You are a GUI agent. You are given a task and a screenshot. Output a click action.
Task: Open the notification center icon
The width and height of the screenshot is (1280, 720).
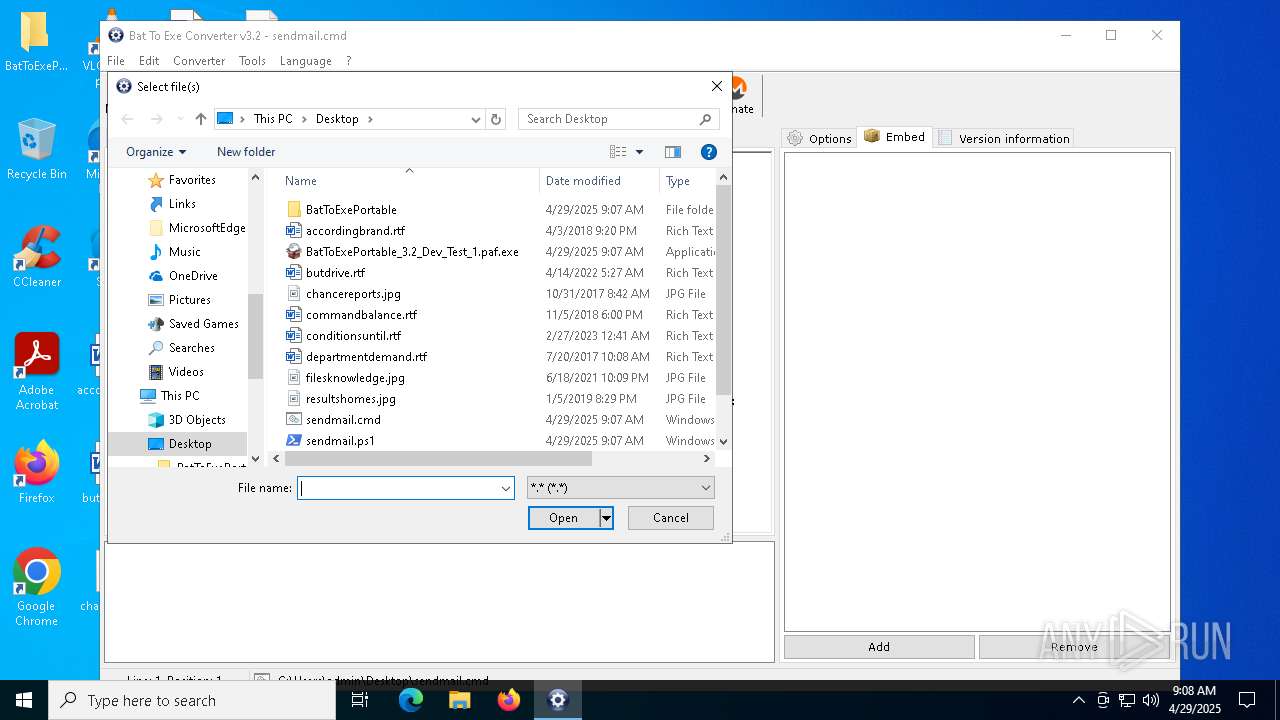click(x=1247, y=700)
